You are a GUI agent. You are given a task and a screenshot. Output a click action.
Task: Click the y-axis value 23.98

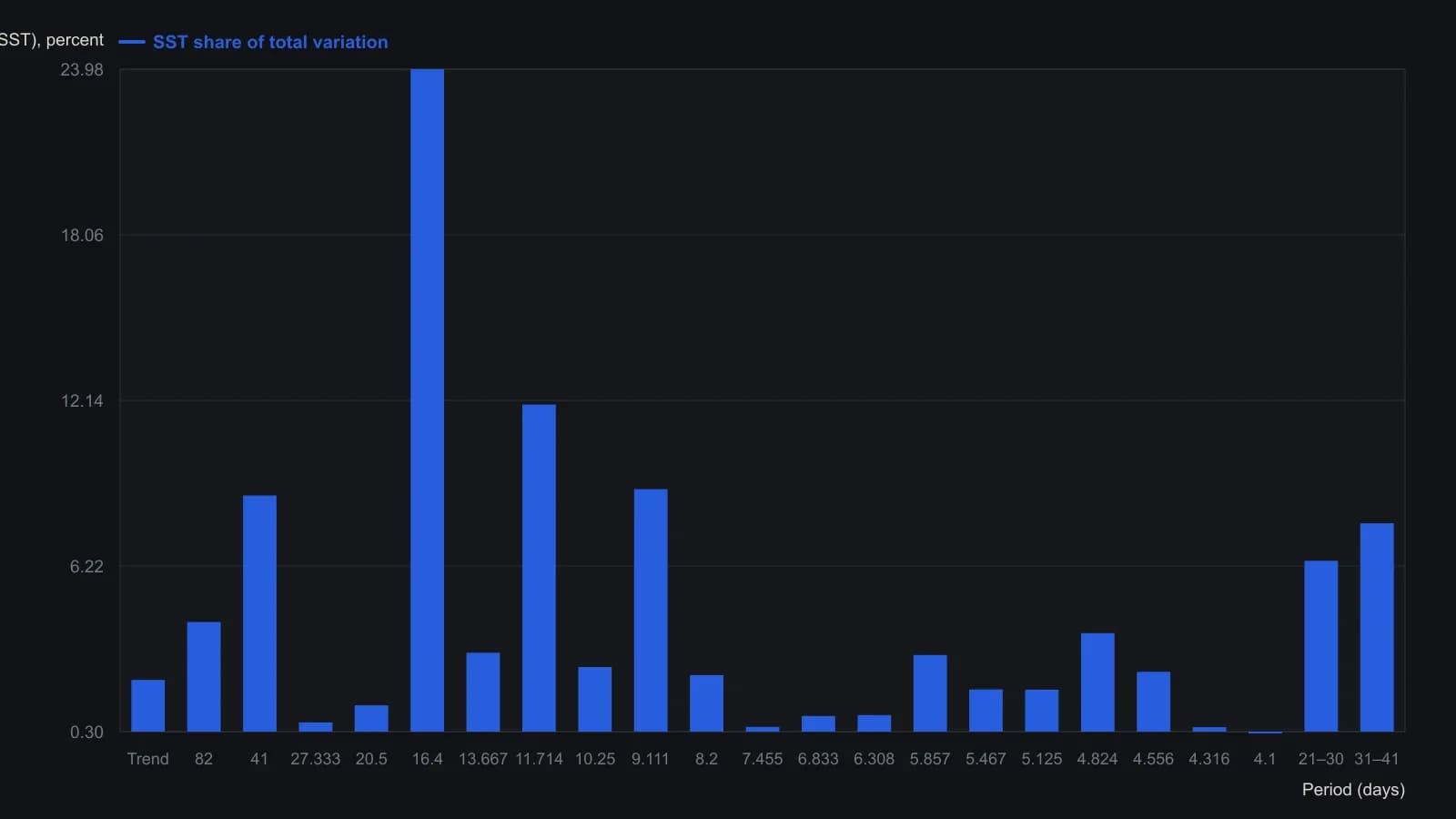[x=82, y=70]
